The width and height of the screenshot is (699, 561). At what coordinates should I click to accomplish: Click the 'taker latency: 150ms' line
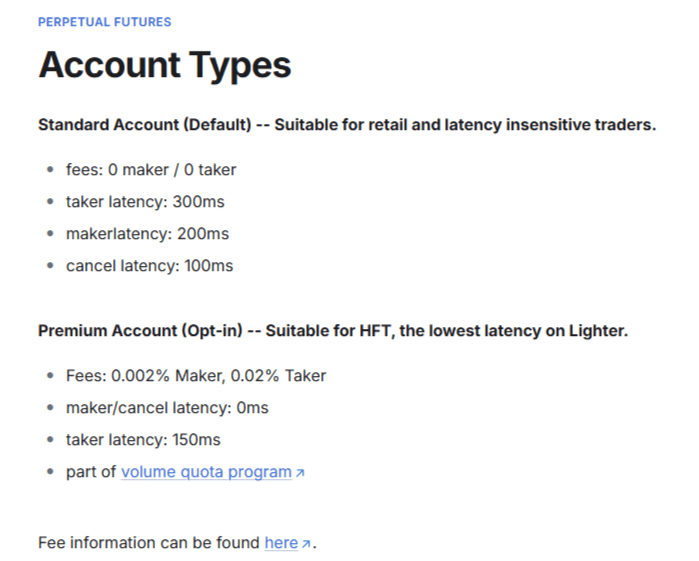(143, 440)
